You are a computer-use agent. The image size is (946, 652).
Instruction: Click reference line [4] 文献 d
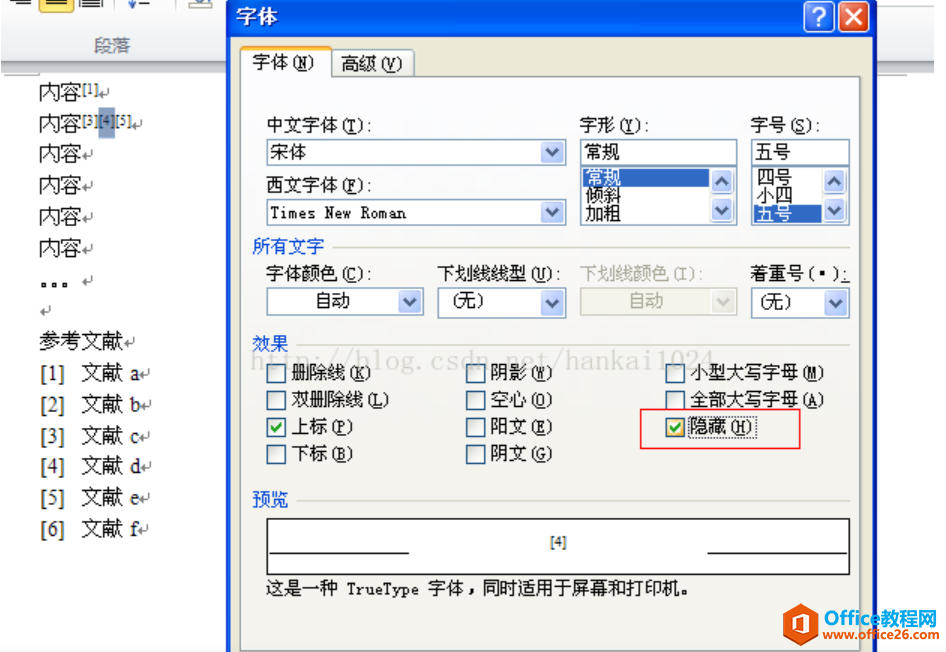pyautogui.click(x=91, y=466)
